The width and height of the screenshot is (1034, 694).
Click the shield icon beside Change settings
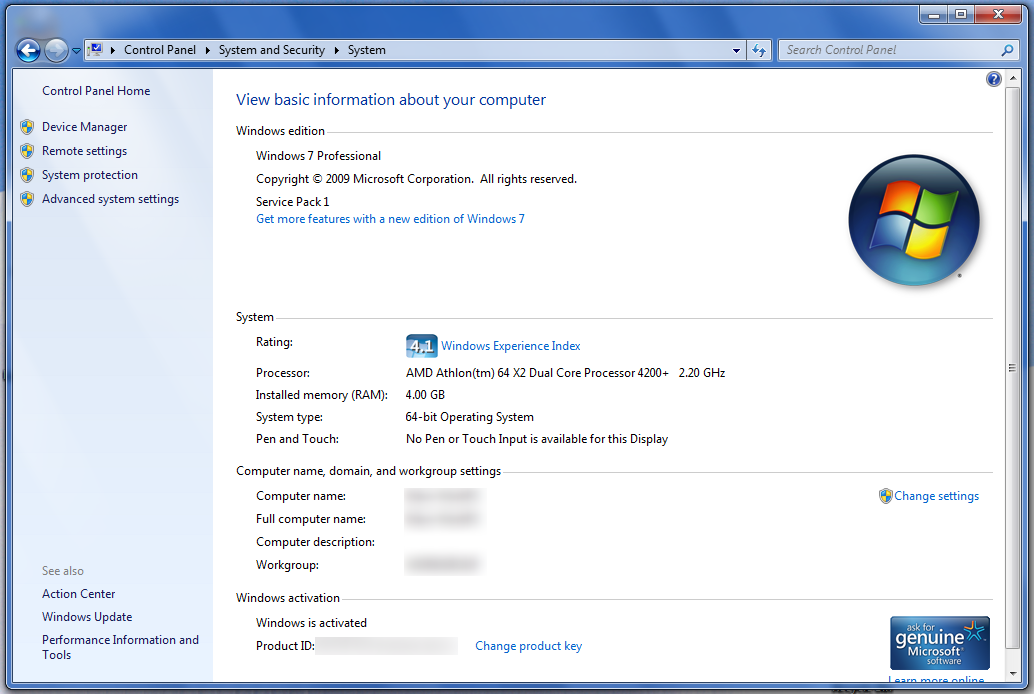tap(886, 496)
